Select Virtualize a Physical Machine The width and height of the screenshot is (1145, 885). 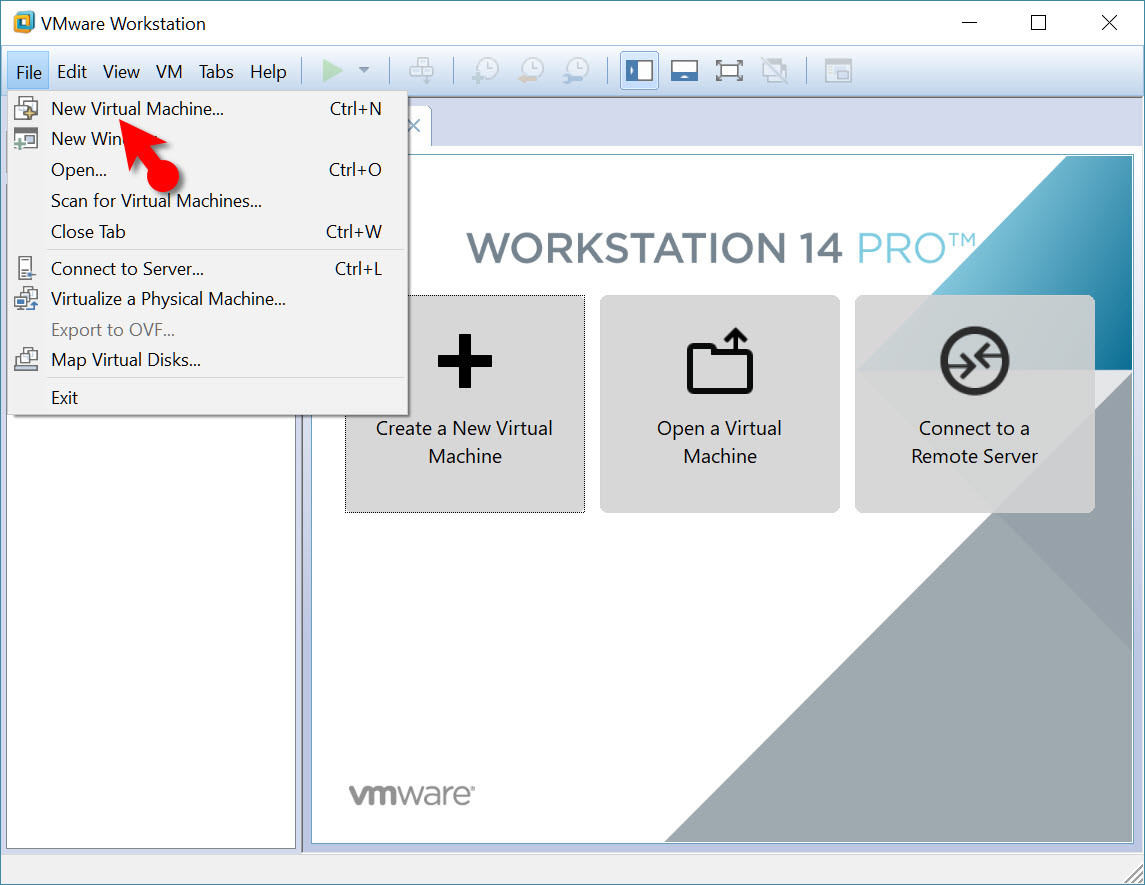168,299
